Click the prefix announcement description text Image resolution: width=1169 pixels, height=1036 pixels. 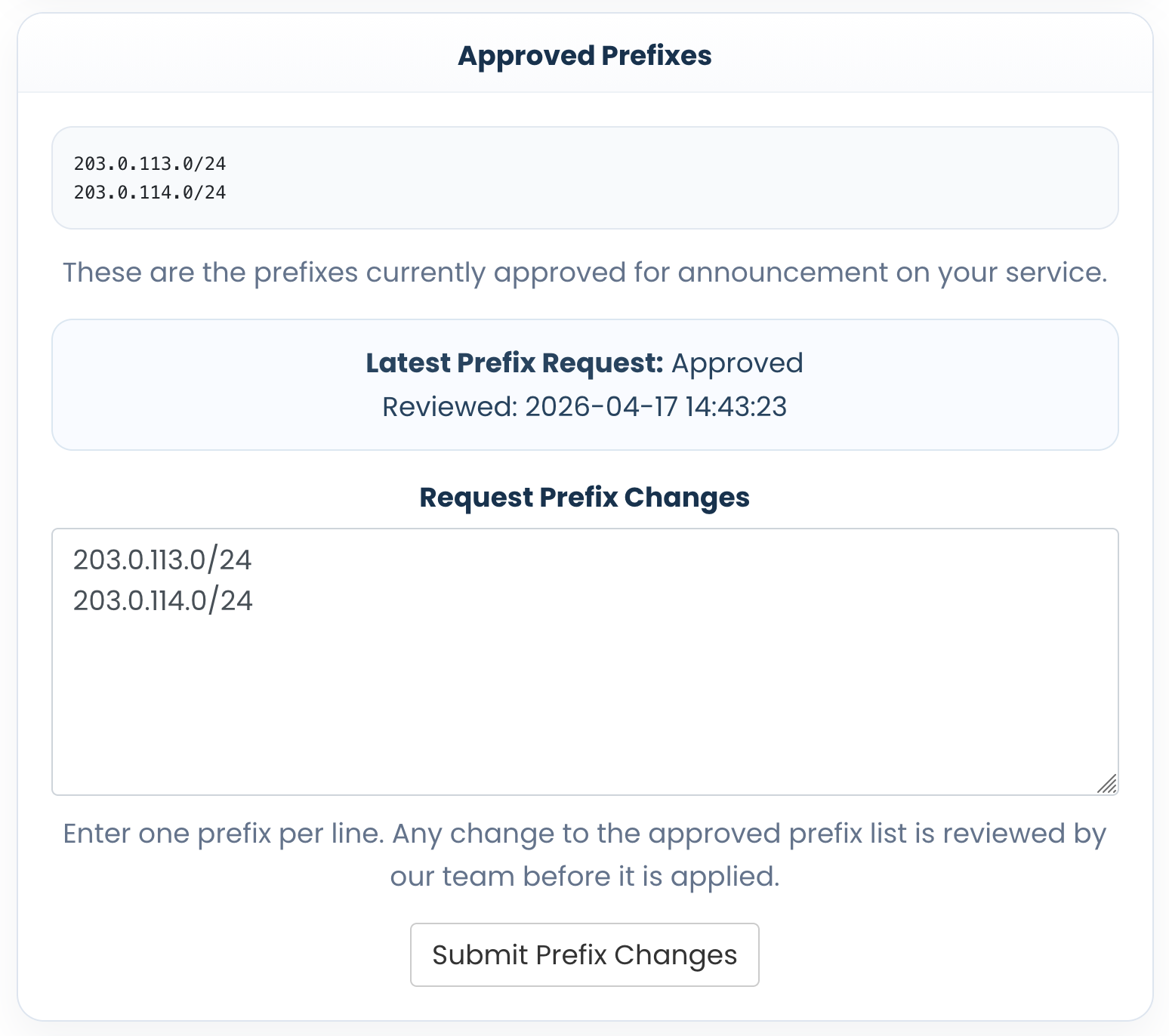click(x=584, y=273)
